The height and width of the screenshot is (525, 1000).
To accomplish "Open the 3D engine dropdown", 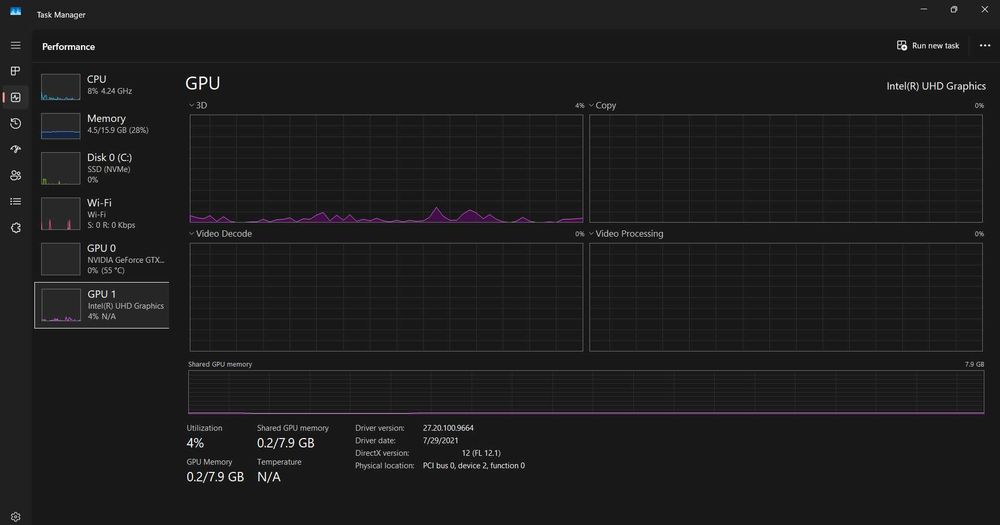I will pos(198,105).
